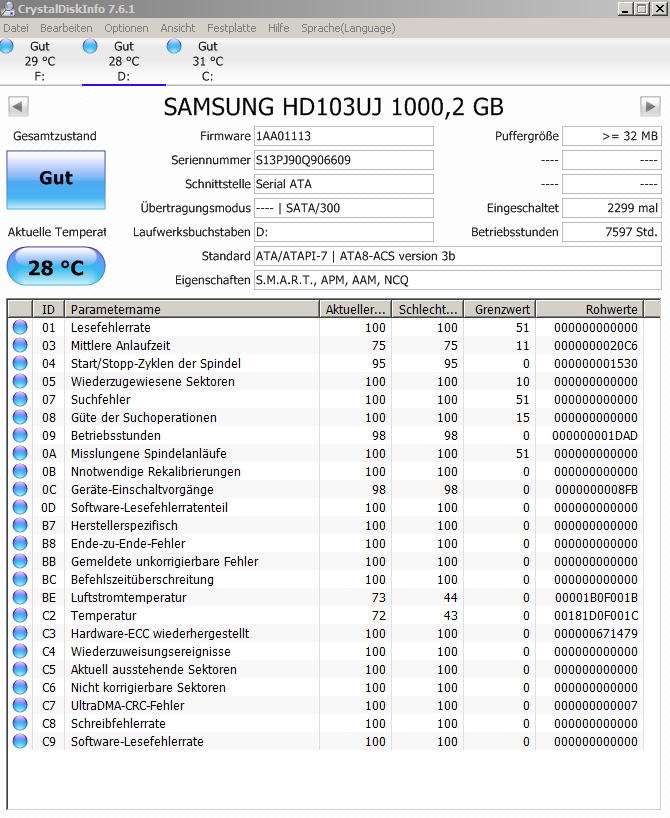Screen dimensions: 670x818
Task: Click status icon for Nnotwendige Rekalibrierungen
Action: tap(20, 472)
